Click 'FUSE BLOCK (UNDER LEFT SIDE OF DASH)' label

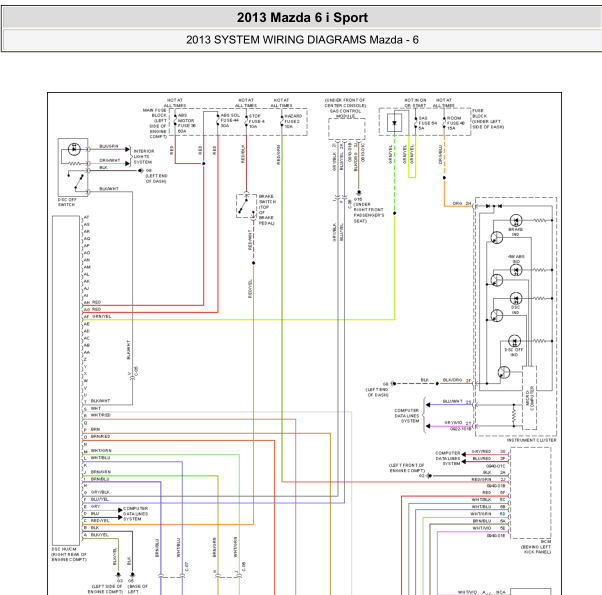pos(488,119)
